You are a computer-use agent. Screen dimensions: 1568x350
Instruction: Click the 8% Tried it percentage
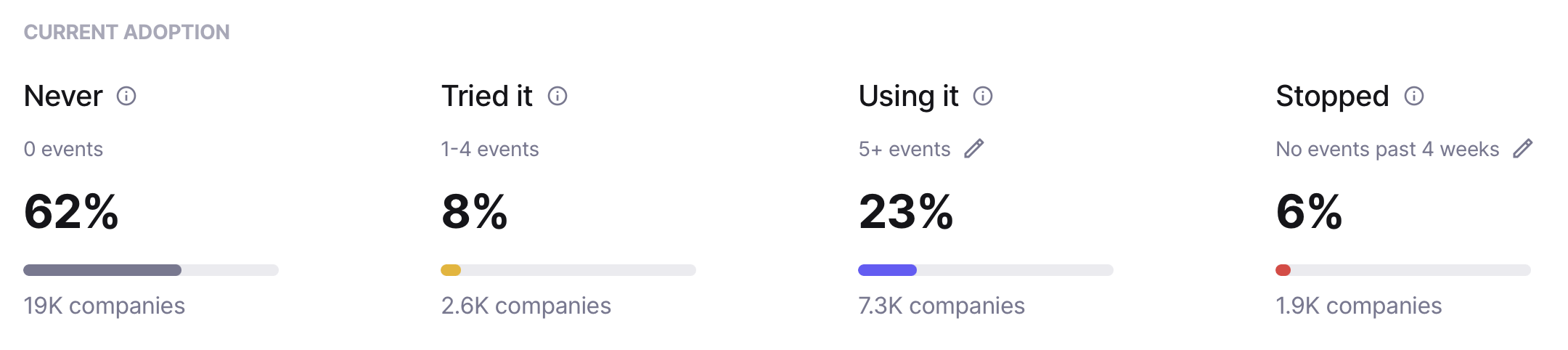475,212
